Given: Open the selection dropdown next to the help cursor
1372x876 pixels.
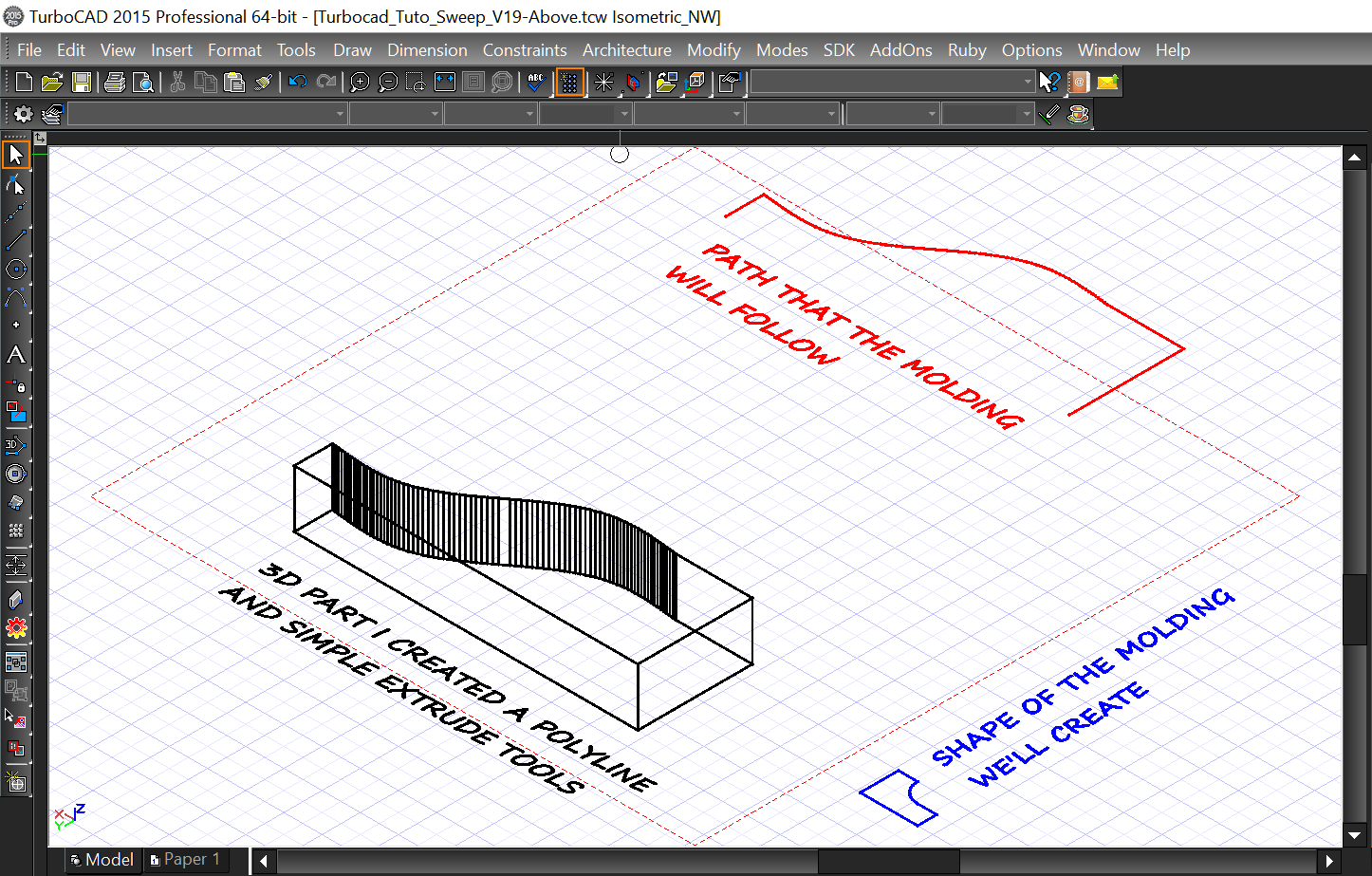Looking at the screenshot, I should coord(1026,82).
